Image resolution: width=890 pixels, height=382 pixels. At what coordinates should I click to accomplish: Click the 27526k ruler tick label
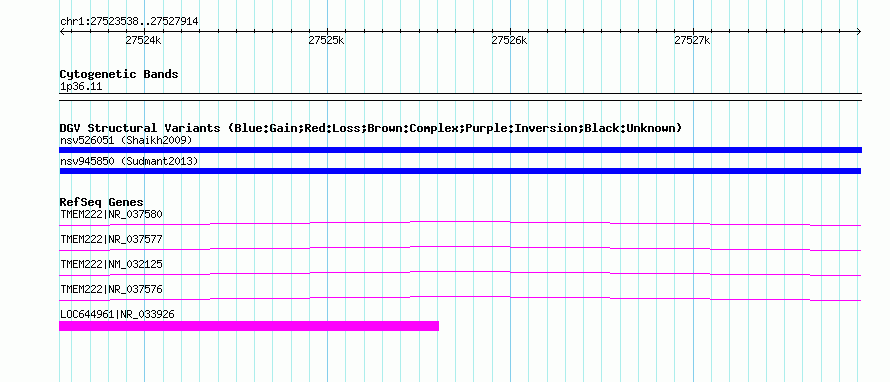pyautogui.click(x=509, y=41)
